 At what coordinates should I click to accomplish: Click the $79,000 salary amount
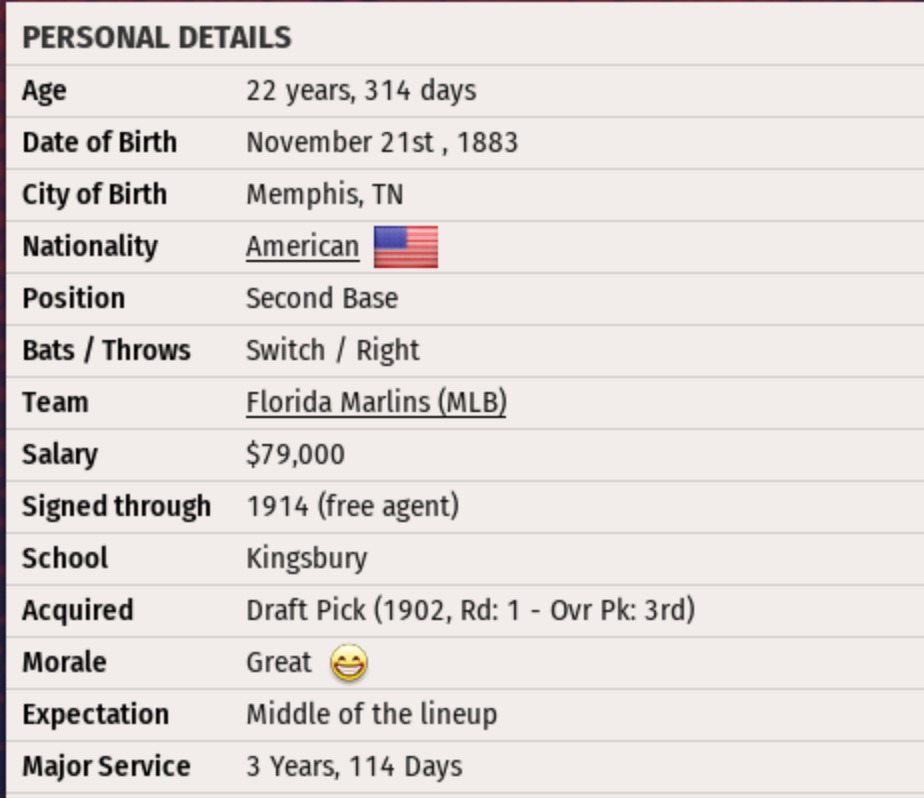(295, 455)
